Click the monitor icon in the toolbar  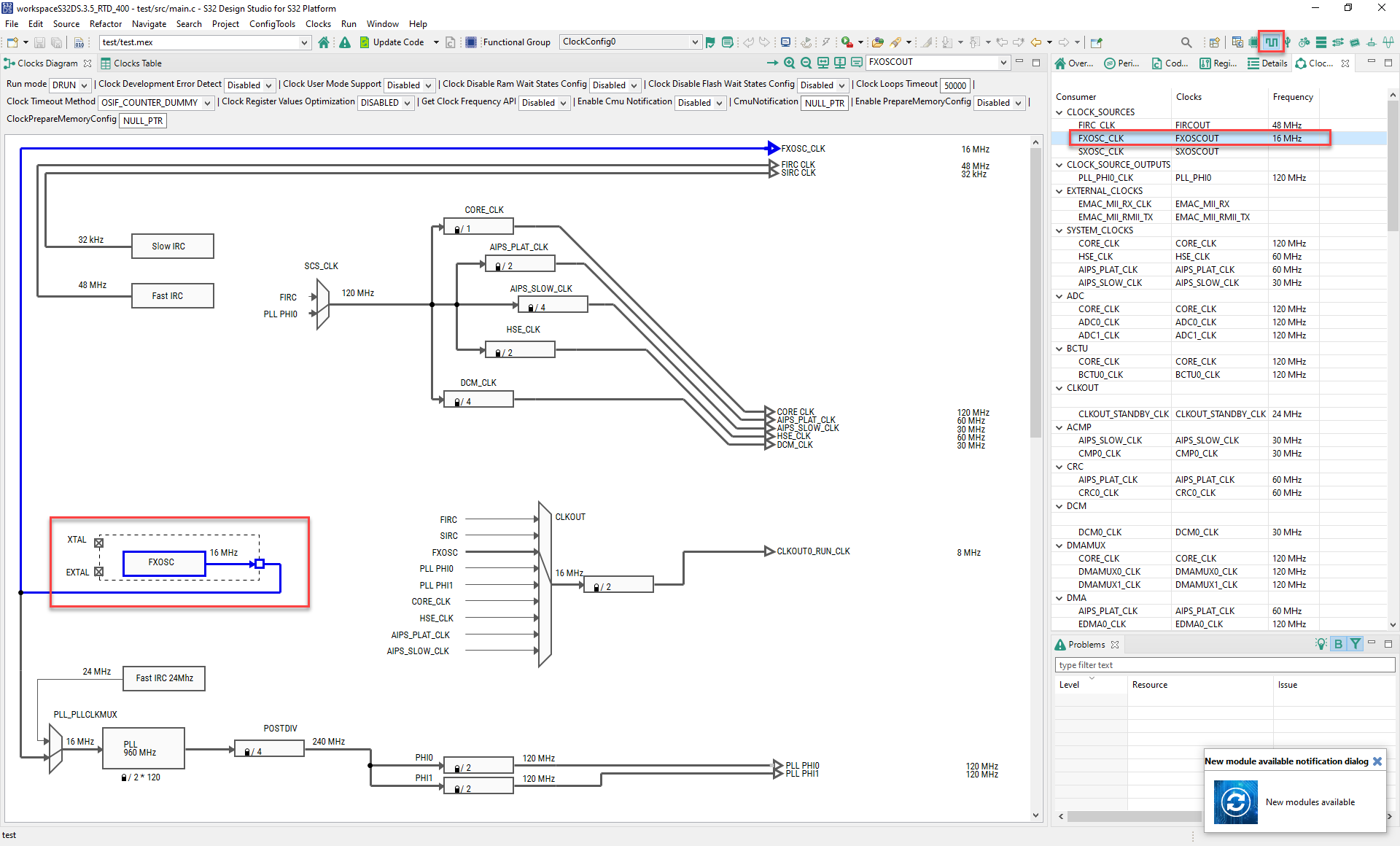(785, 42)
